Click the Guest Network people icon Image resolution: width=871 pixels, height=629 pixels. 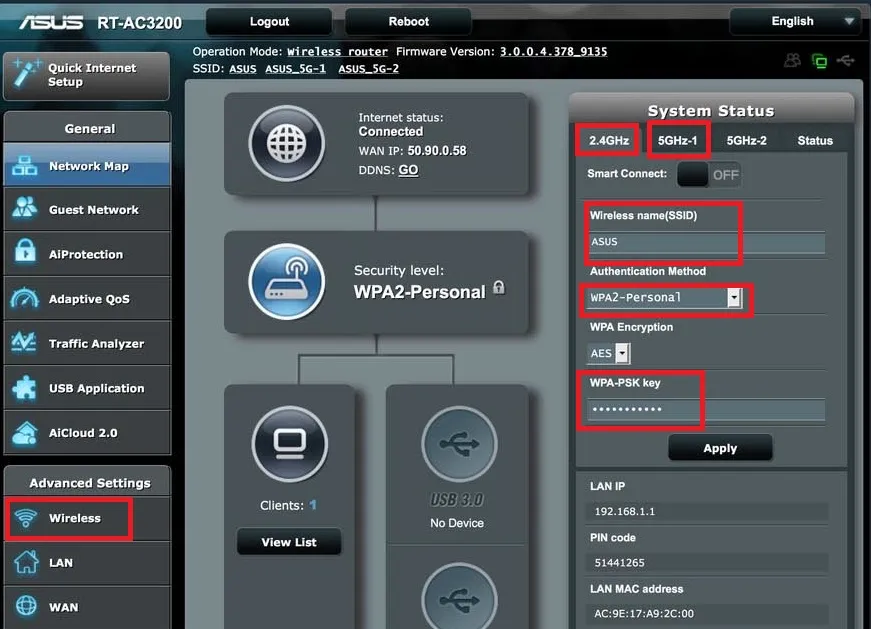(x=24, y=207)
